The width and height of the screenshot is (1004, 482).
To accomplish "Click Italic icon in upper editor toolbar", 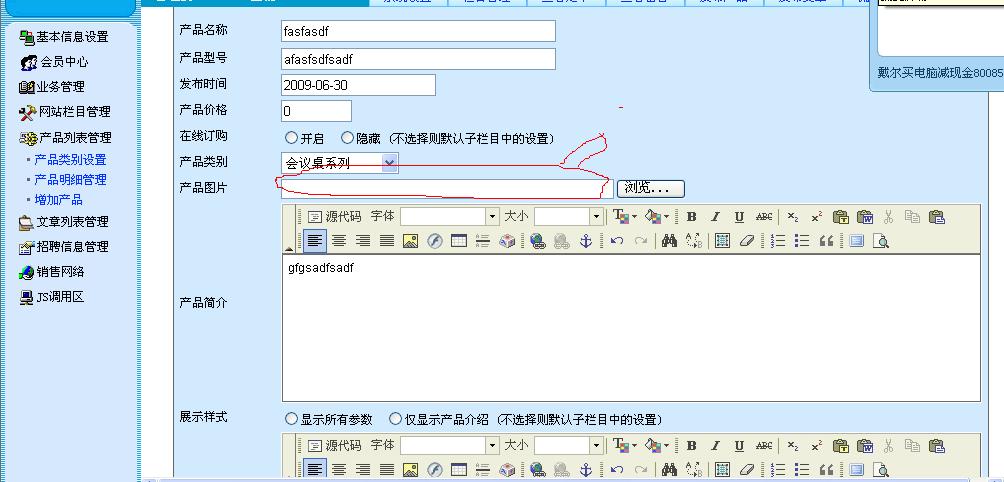I will click(x=715, y=217).
